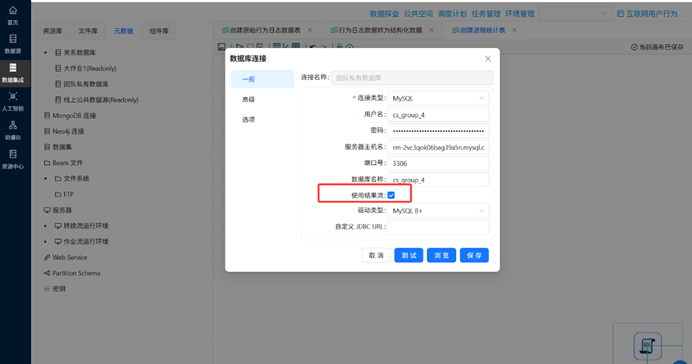The height and width of the screenshot is (364, 692).
Task: Close the 创建进程统计表 tab
Action: (515, 30)
